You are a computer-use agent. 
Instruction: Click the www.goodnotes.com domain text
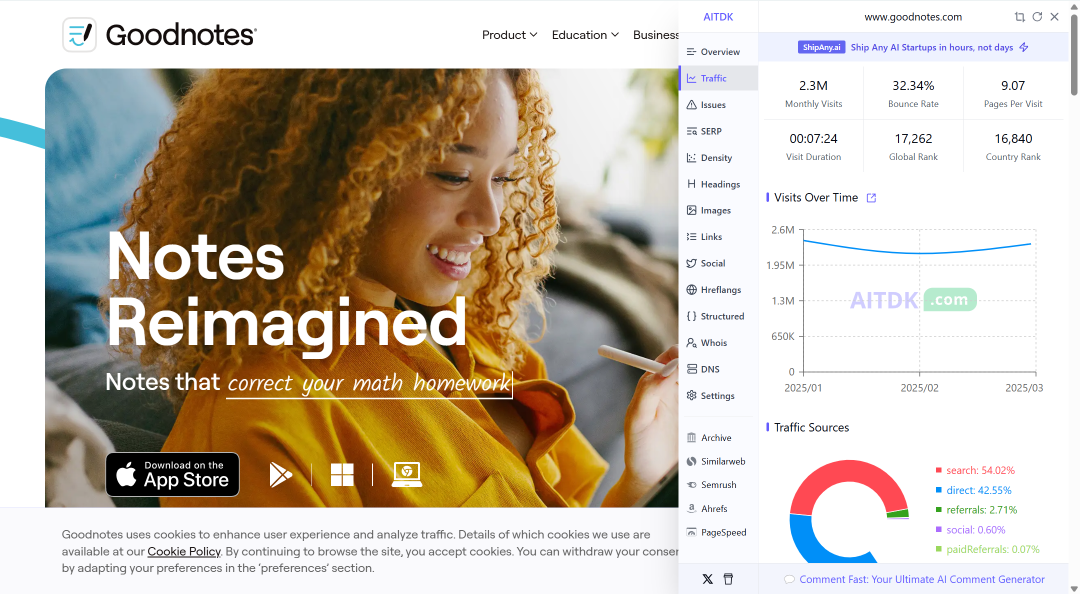tap(913, 17)
